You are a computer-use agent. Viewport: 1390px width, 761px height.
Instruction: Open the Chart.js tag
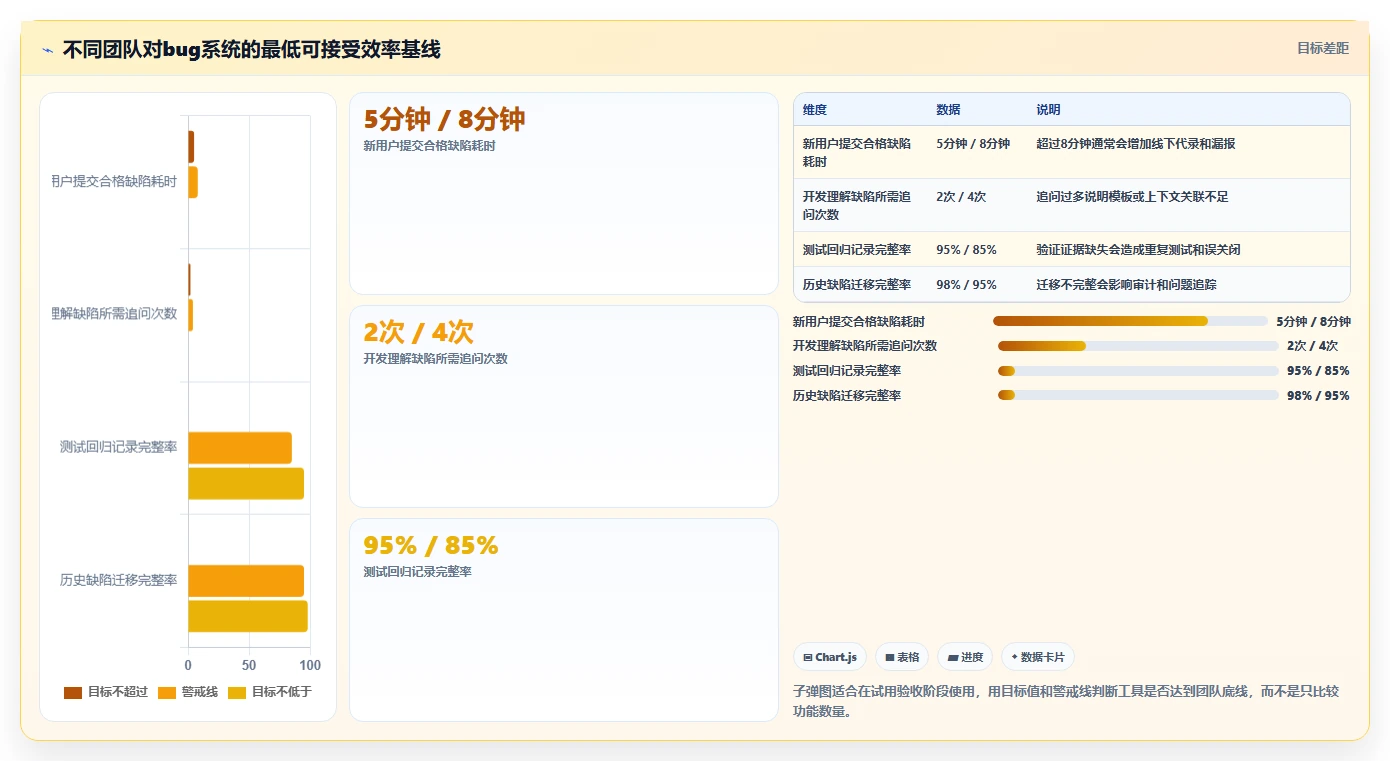(x=830, y=657)
